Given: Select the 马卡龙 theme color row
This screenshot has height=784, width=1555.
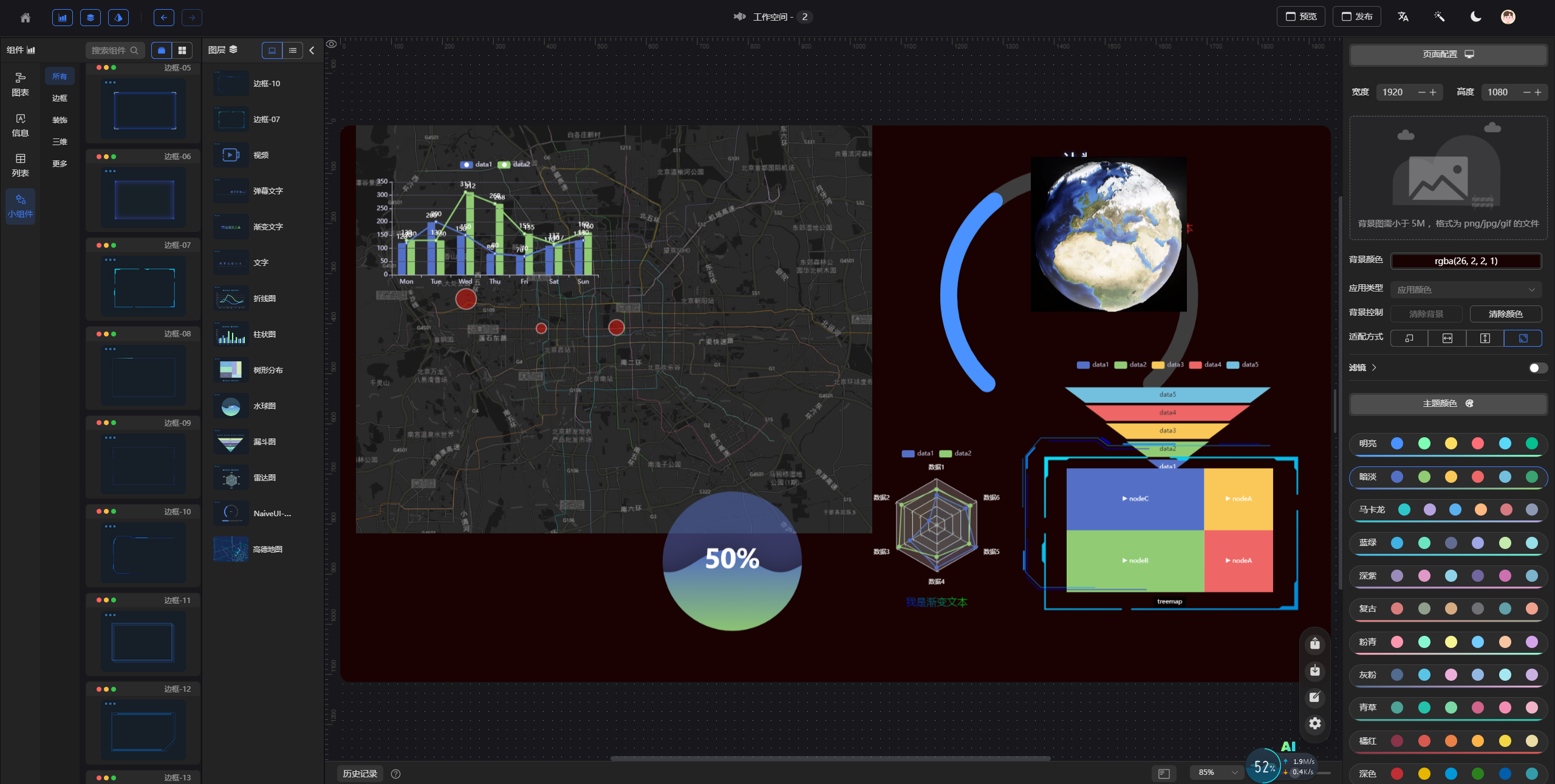Looking at the screenshot, I should [1448, 510].
